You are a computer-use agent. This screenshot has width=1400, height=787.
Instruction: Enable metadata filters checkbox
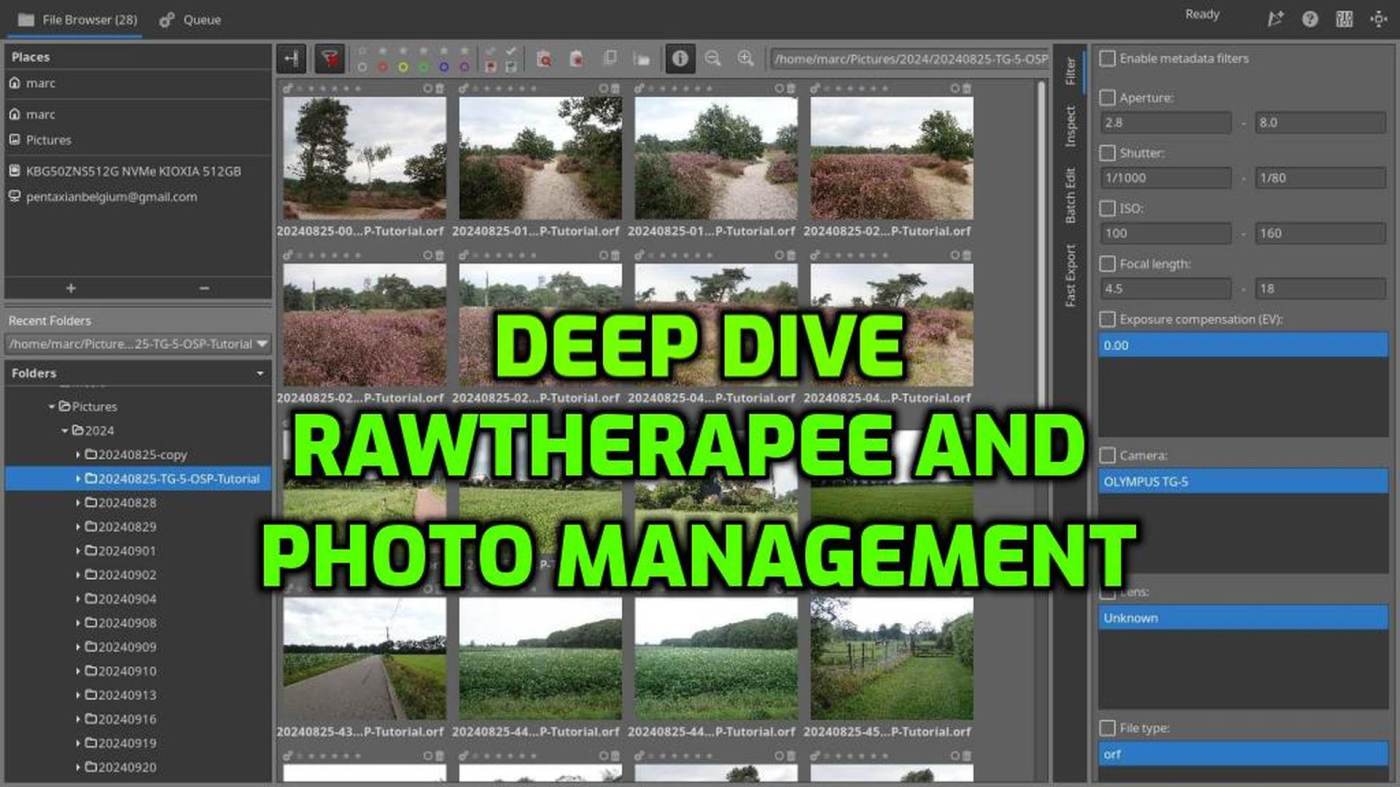(x=1107, y=59)
